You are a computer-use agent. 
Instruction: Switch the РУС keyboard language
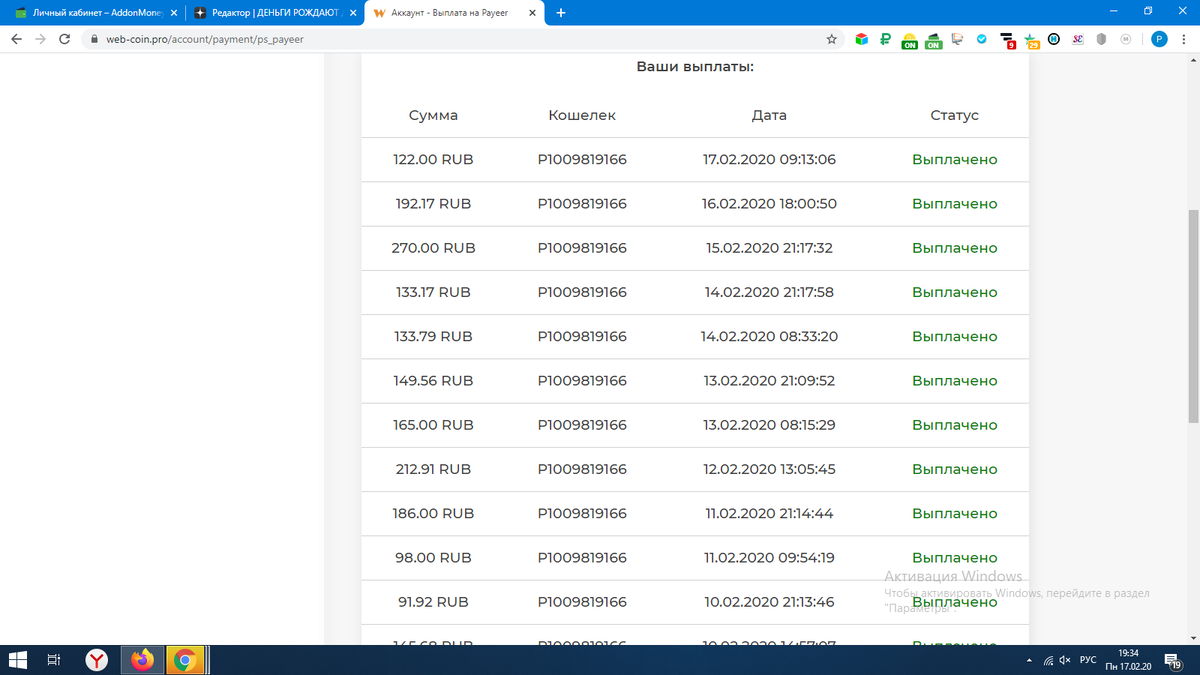(1088, 661)
